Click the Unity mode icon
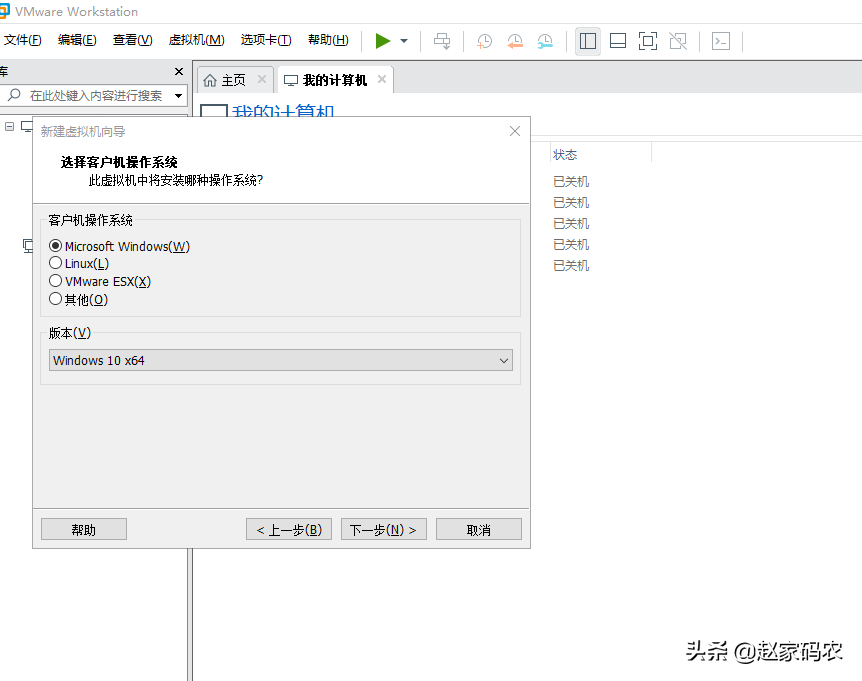Viewport: 862px width, 681px height. [678, 41]
